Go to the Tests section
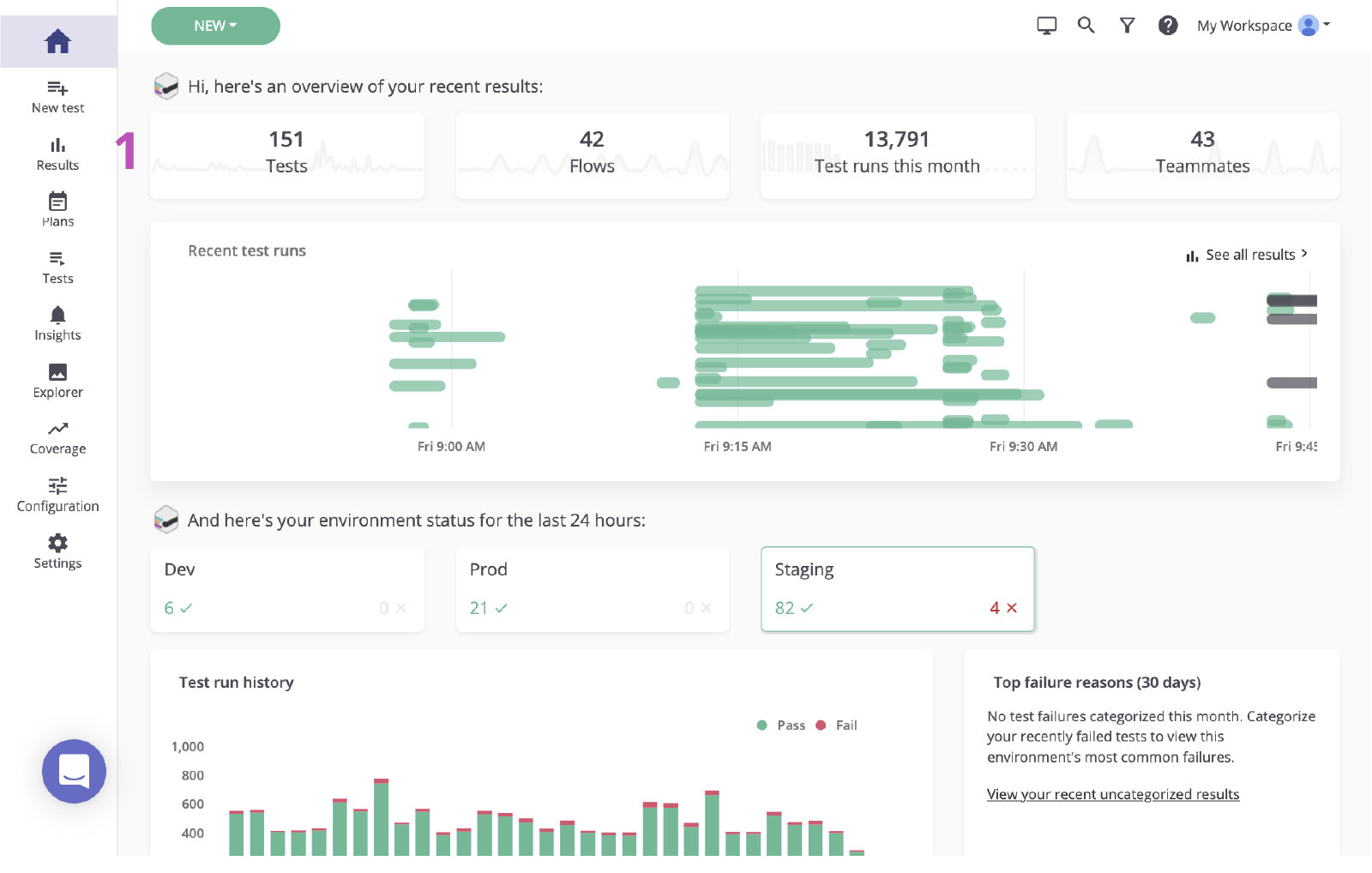 (57, 267)
